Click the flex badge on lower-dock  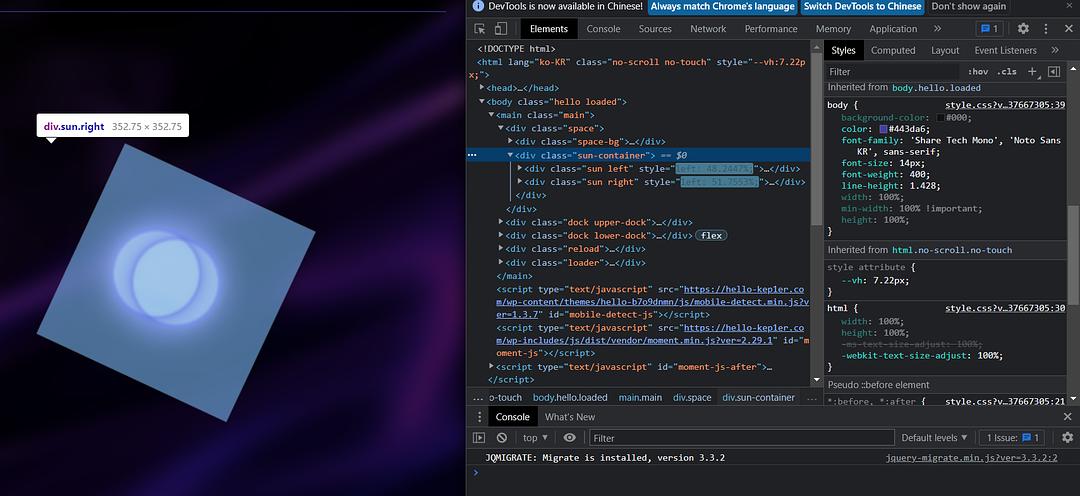[712, 236]
